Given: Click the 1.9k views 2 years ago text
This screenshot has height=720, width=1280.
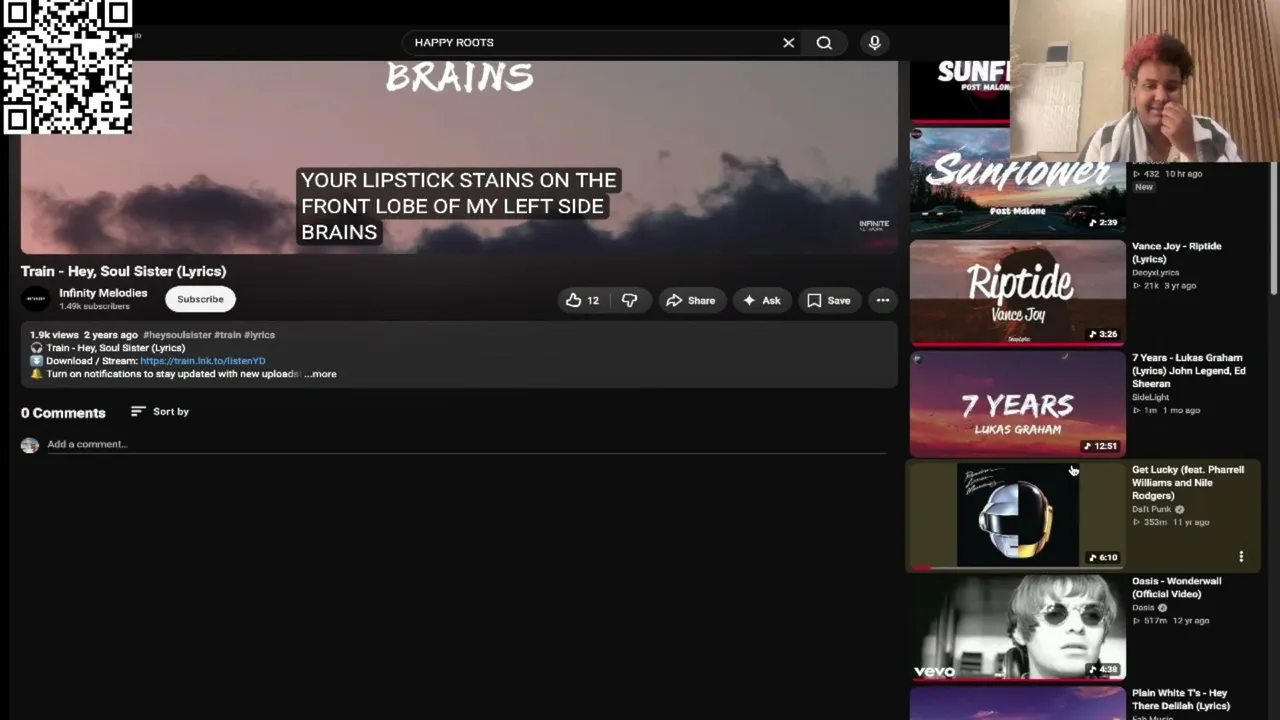Looking at the screenshot, I should (x=84, y=335).
